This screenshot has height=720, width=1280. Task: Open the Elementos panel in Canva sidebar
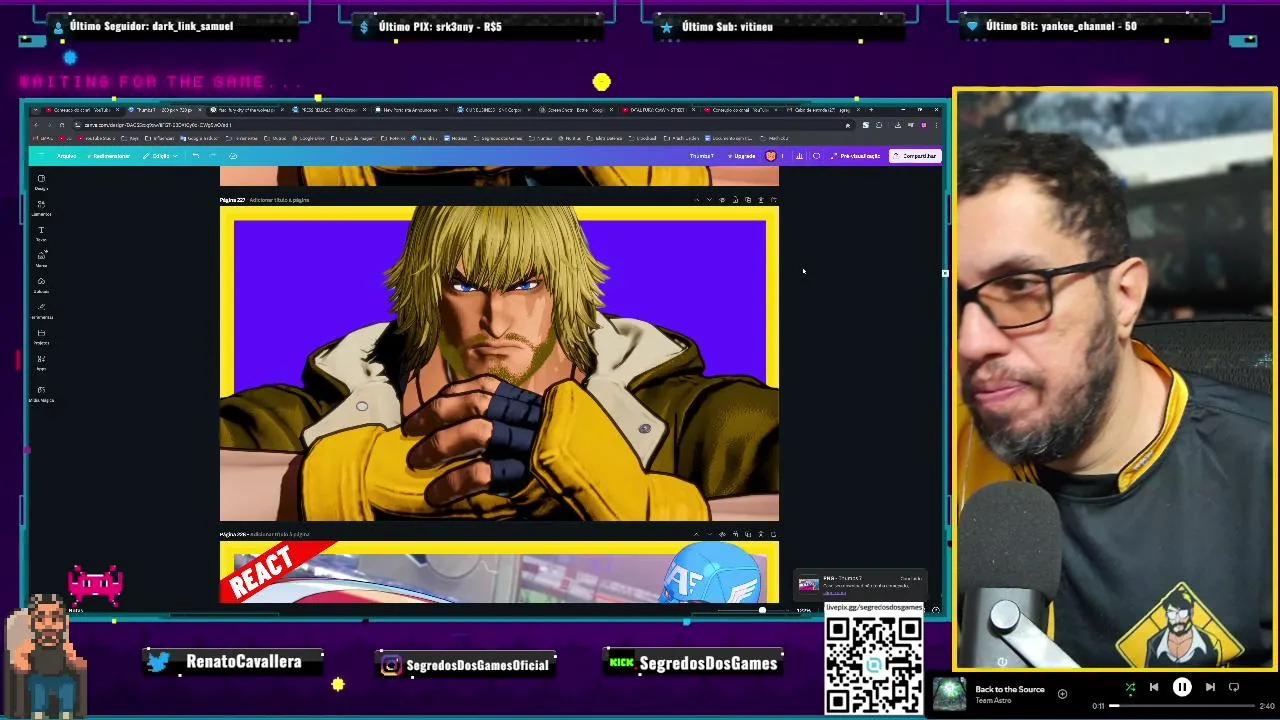(41, 207)
